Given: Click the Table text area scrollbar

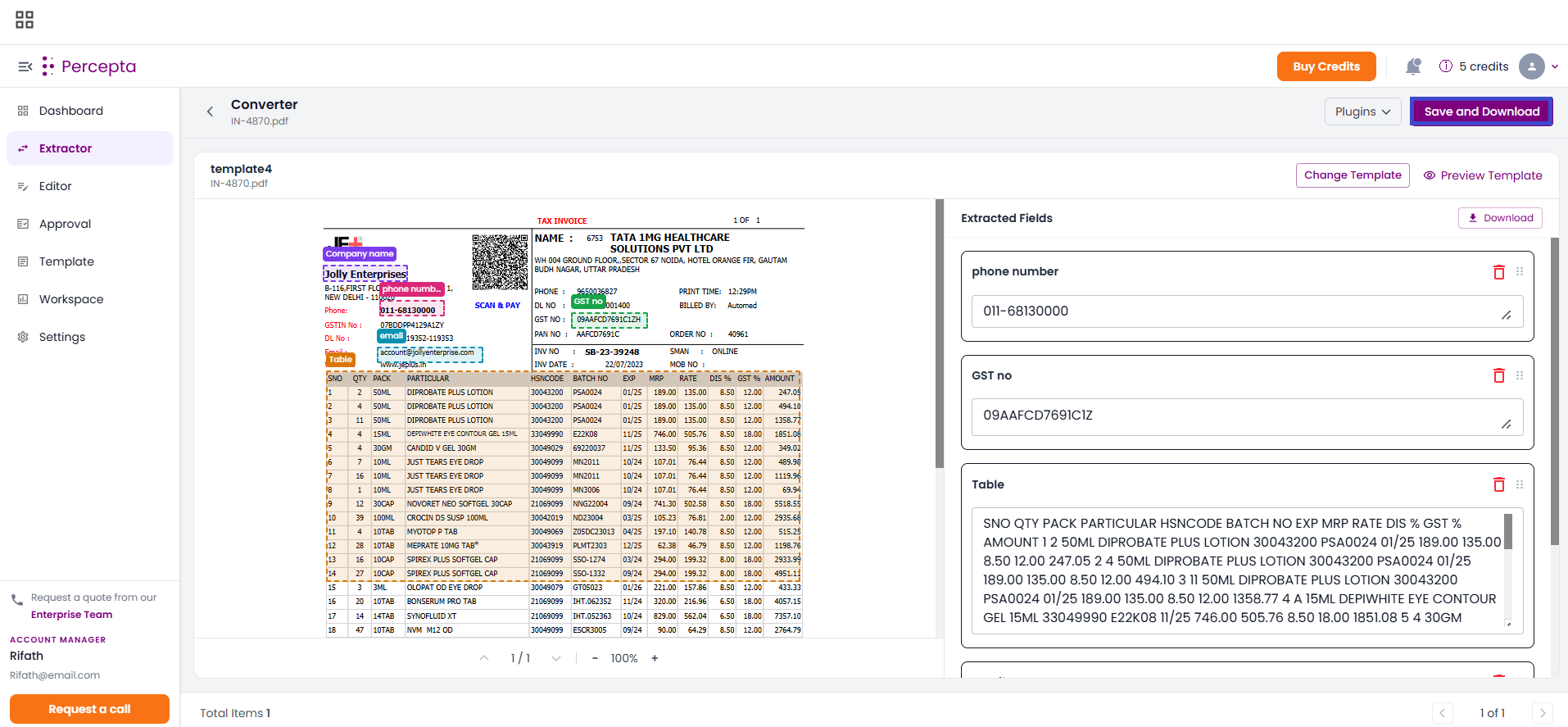Looking at the screenshot, I should [1508, 531].
